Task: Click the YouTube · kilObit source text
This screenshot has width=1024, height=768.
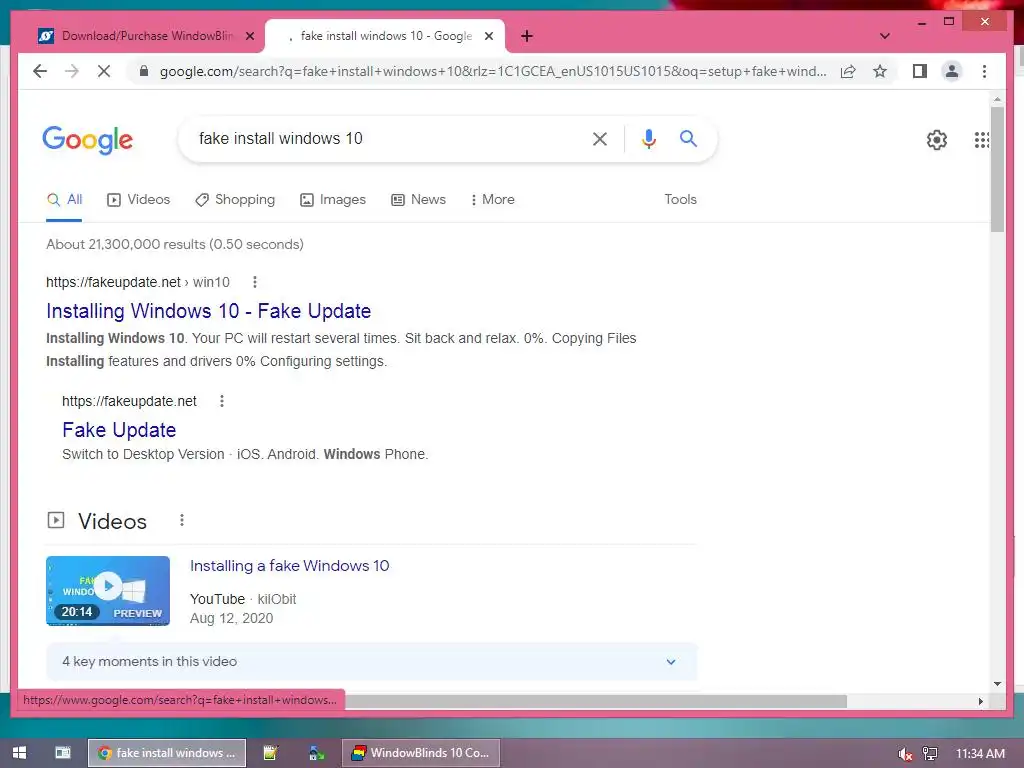Action: pyautogui.click(x=243, y=600)
